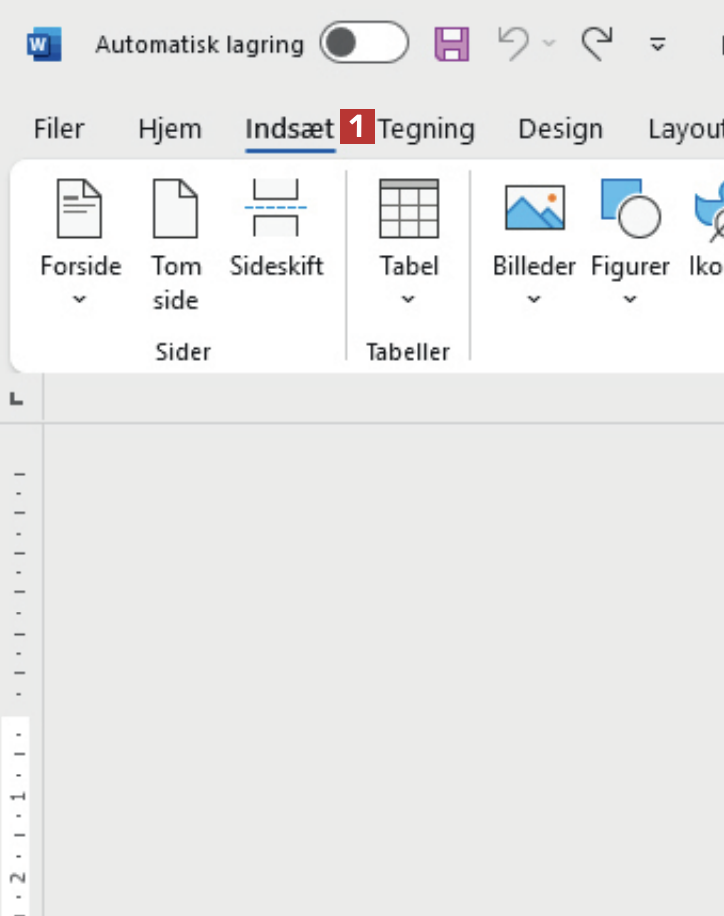Open Customize Quick Access Toolbar dropdown
724x916 pixels.
pos(658,44)
